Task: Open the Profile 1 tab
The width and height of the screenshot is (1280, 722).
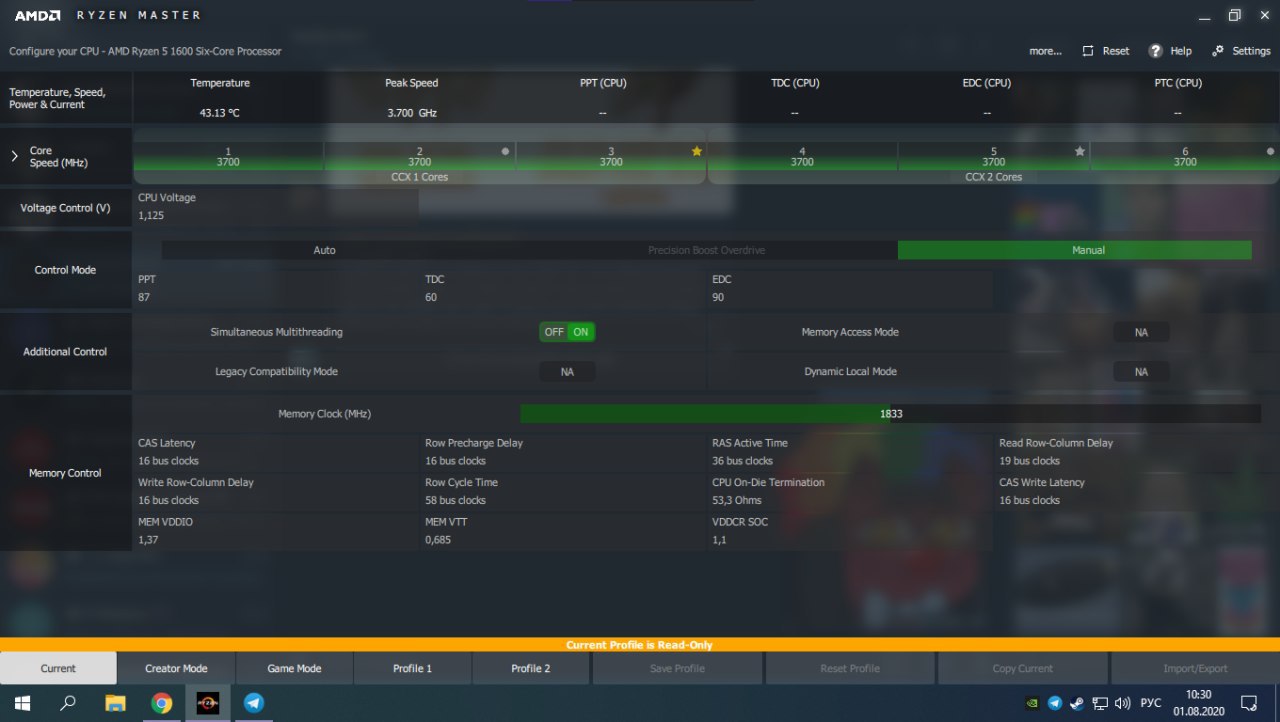Action: [412, 668]
